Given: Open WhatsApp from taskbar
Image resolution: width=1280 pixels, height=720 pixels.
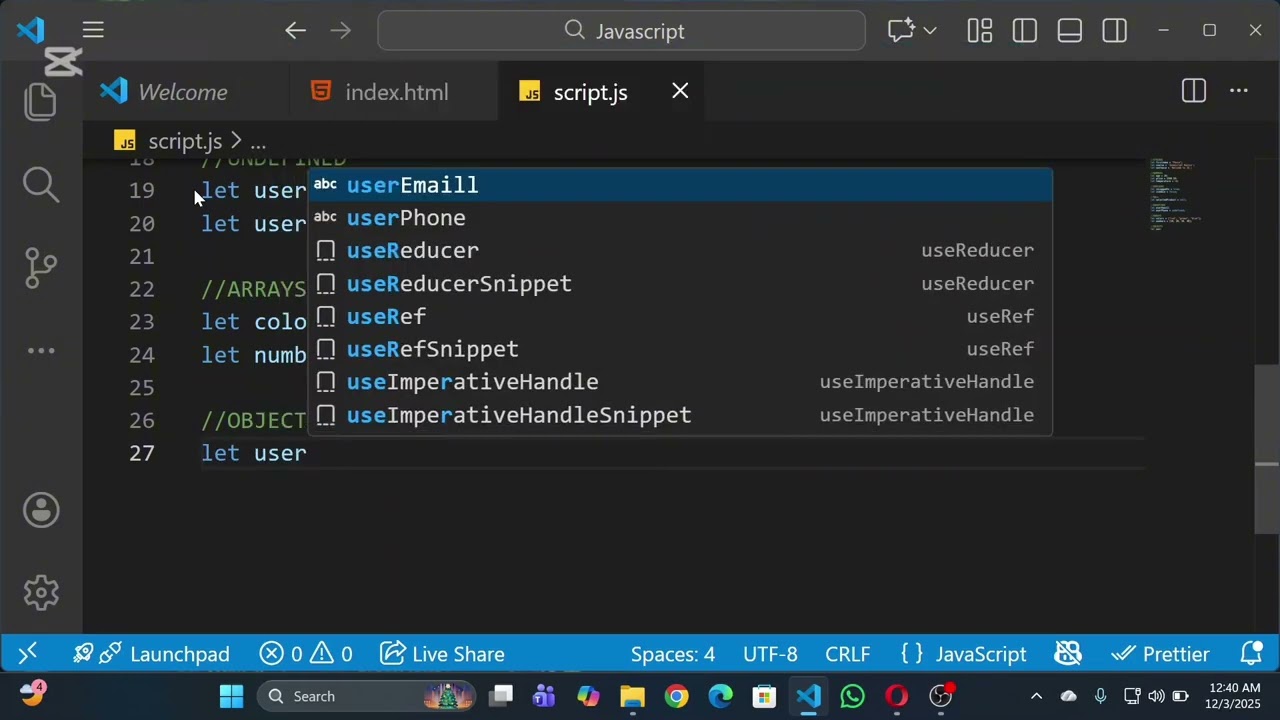Looking at the screenshot, I should (852, 696).
